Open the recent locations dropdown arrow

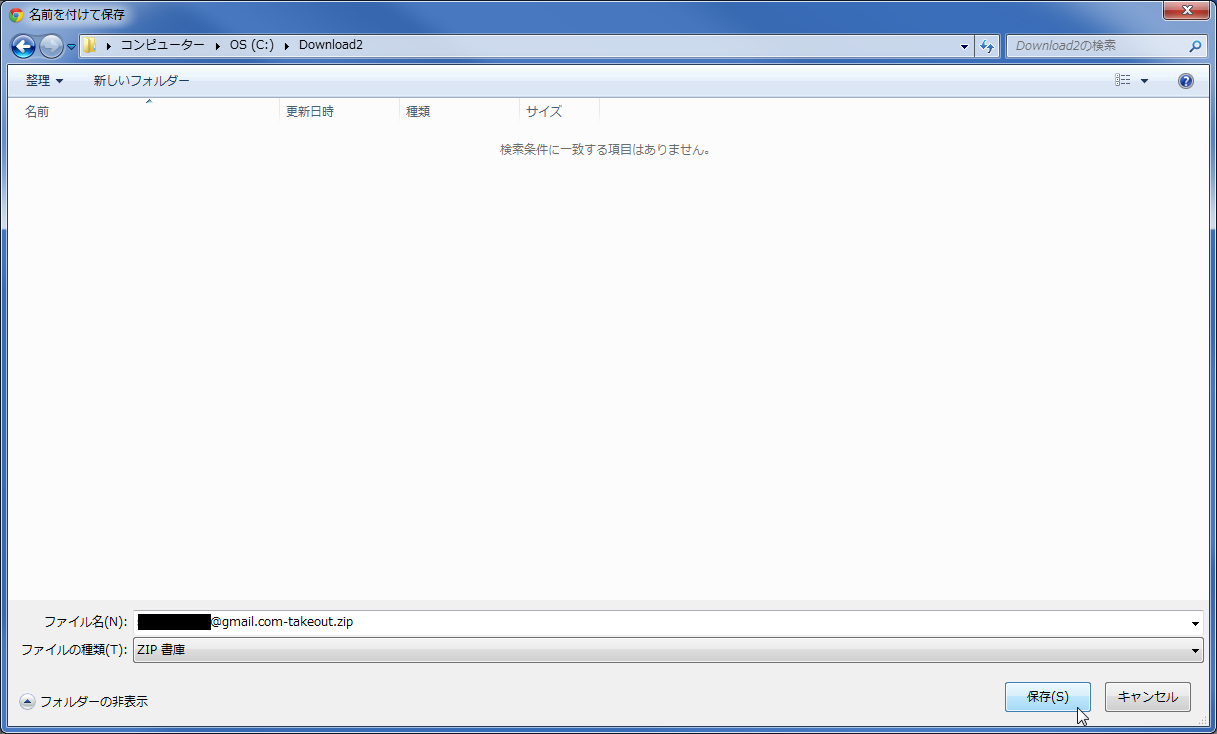click(71, 47)
